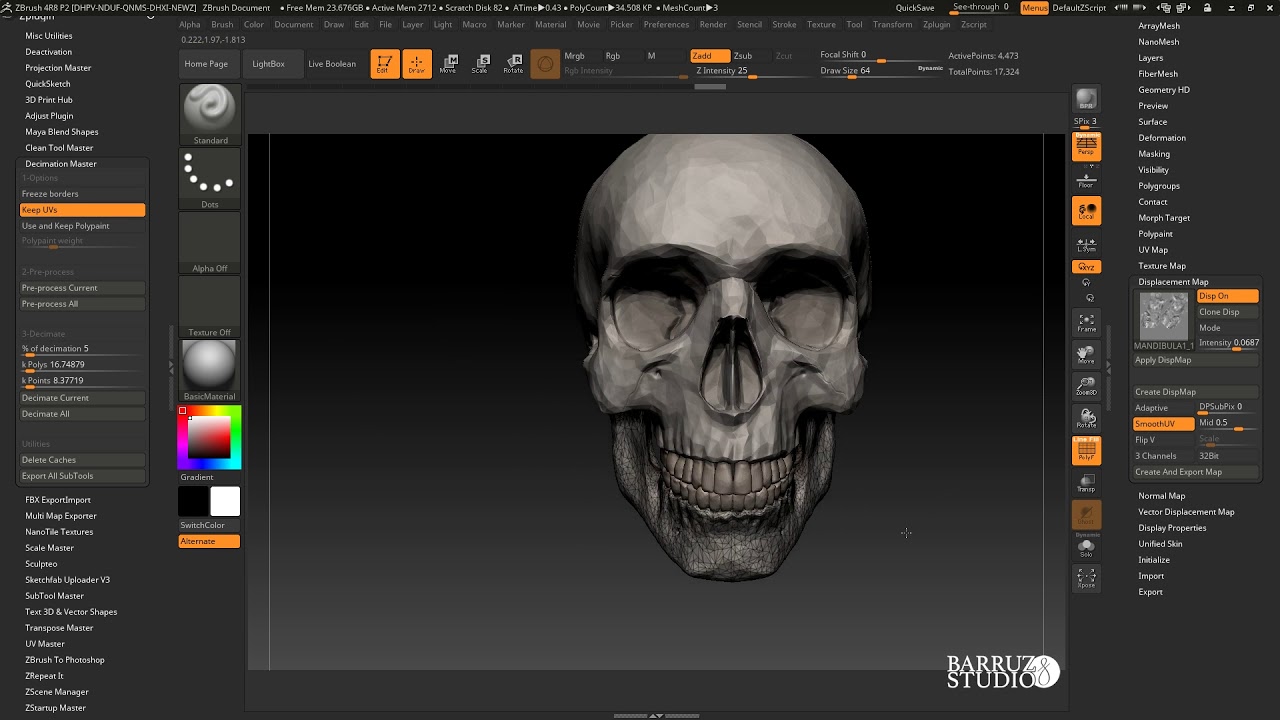This screenshot has height=720, width=1280.
Task: Expand the Deformation subpalette
Action: click(1162, 138)
